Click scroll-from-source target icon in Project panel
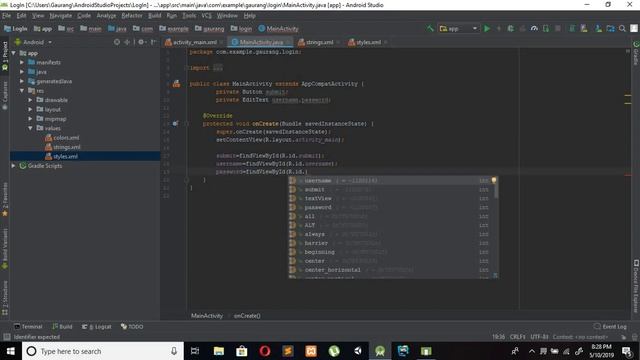The height and width of the screenshot is (360, 640). (x=117, y=42)
